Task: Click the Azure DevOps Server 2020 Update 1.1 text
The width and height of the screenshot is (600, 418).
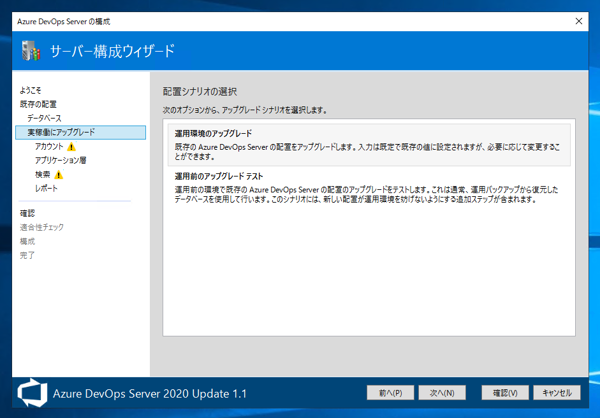Action: point(150,394)
